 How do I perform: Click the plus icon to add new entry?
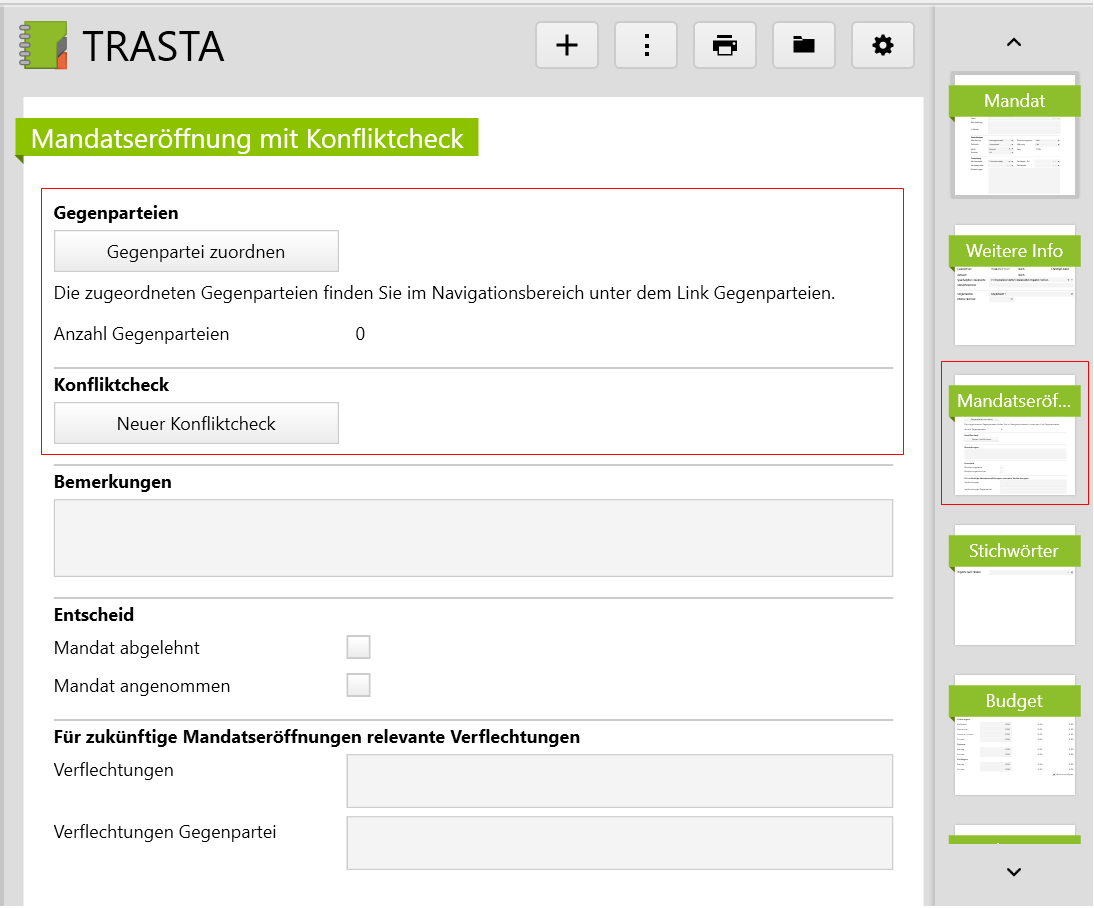point(567,45)
